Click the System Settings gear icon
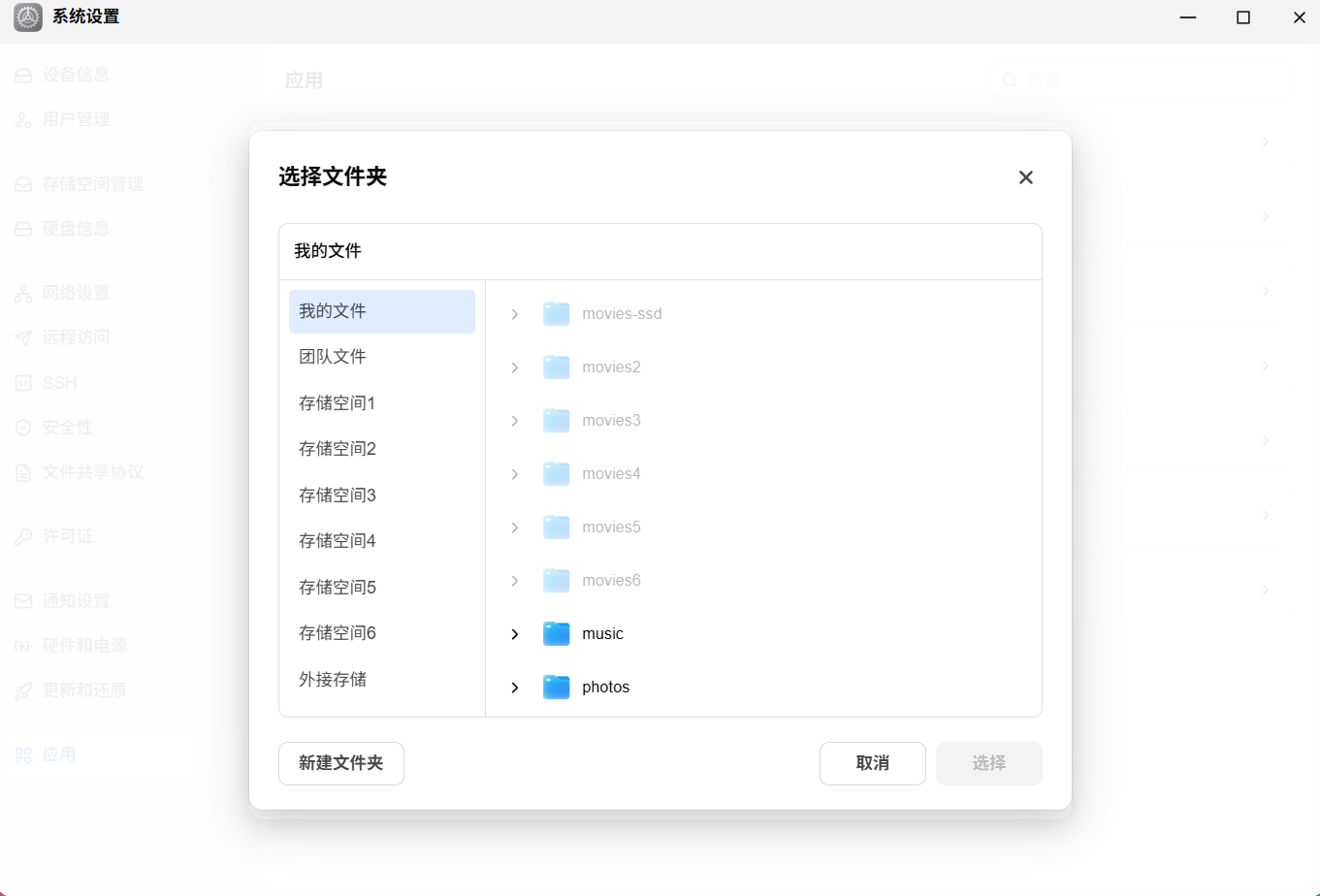Viewport: 1320px width, 896px height. [27, 17]
